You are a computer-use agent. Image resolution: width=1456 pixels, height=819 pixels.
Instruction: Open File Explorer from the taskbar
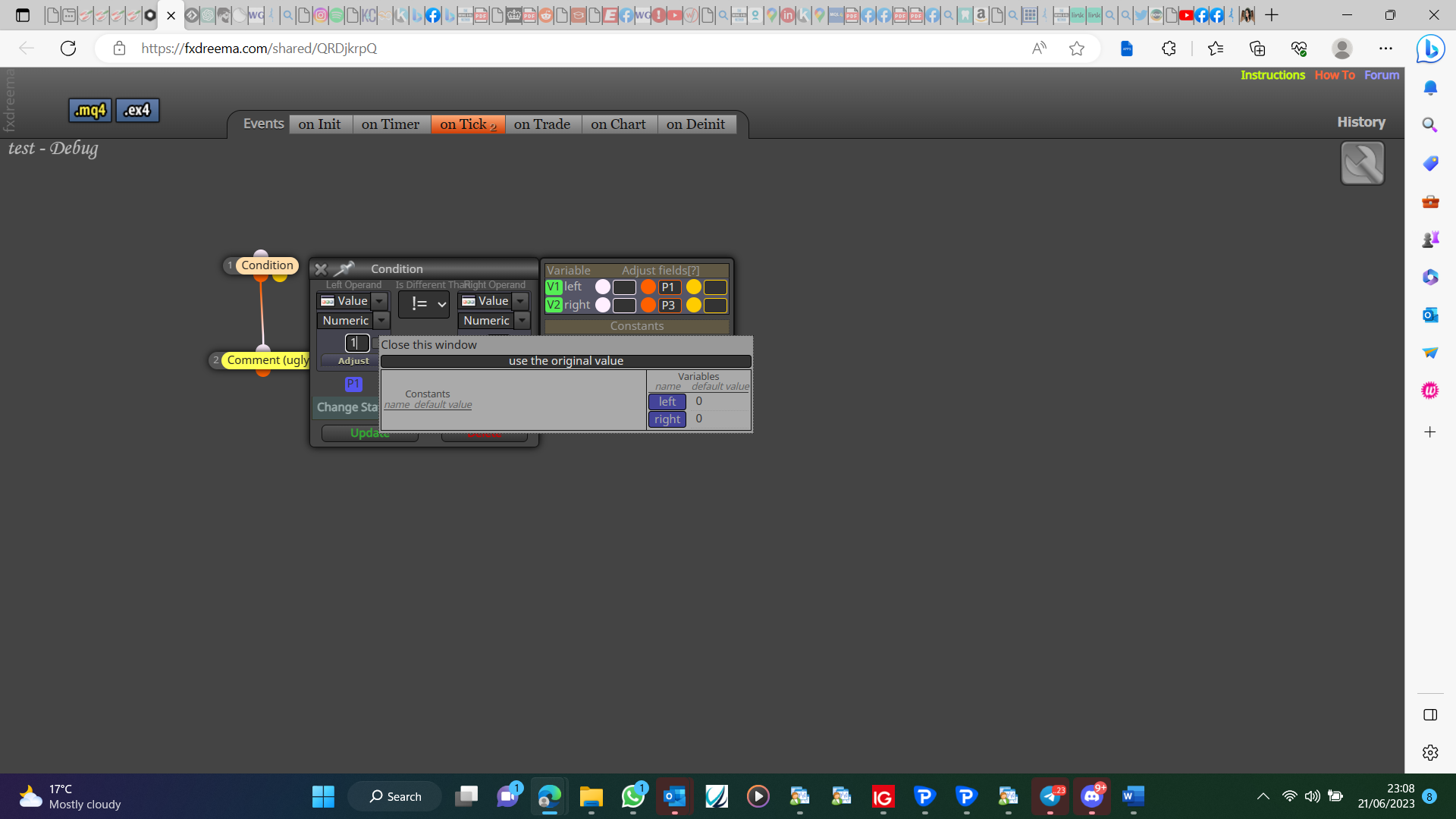(591, 796)
